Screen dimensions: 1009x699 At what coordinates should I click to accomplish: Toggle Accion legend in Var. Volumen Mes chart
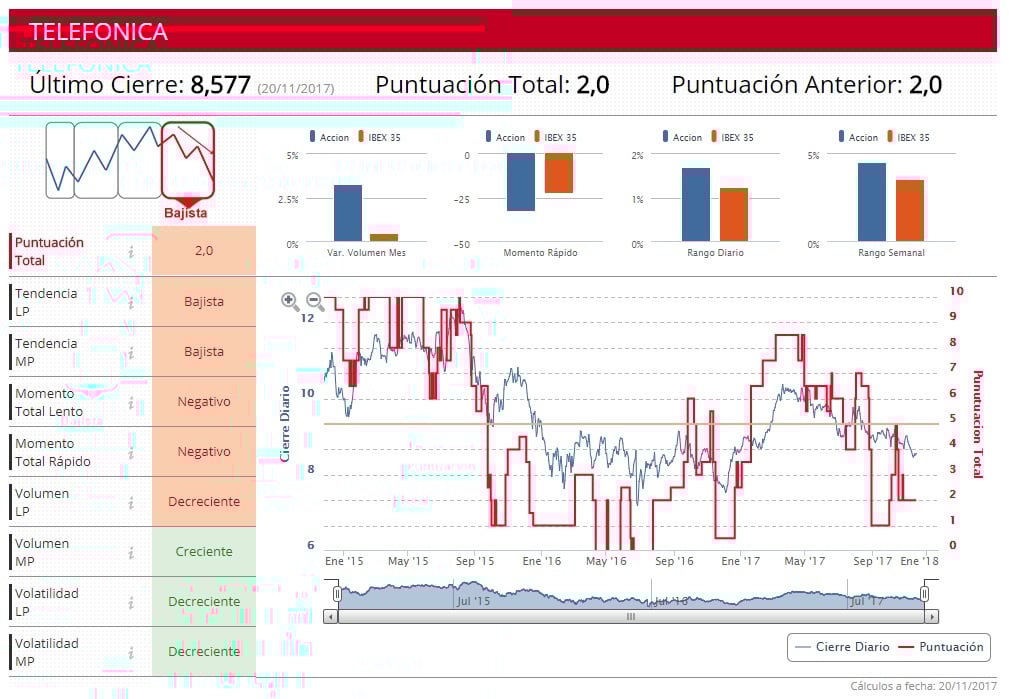point(329,137)
